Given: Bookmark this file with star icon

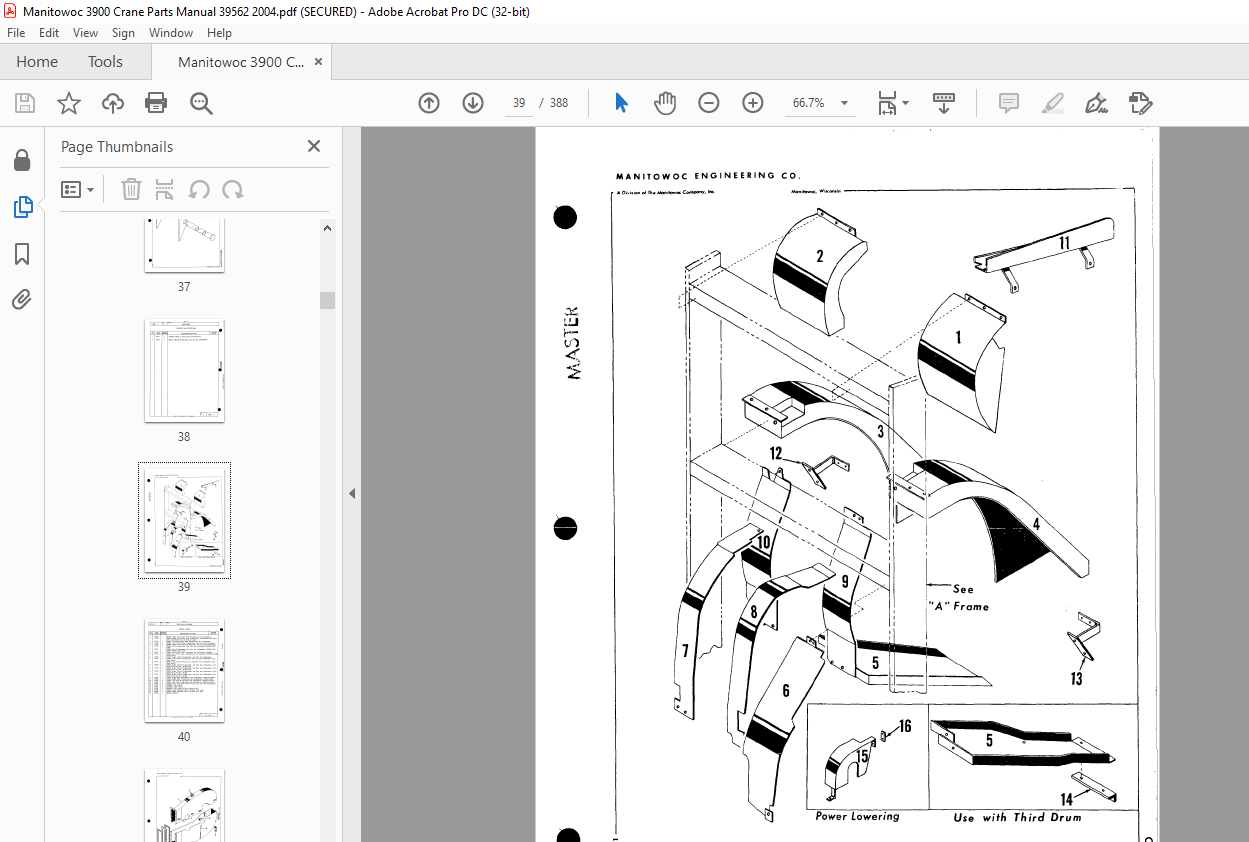Looking at the screenshot, I should click(69, 103).
